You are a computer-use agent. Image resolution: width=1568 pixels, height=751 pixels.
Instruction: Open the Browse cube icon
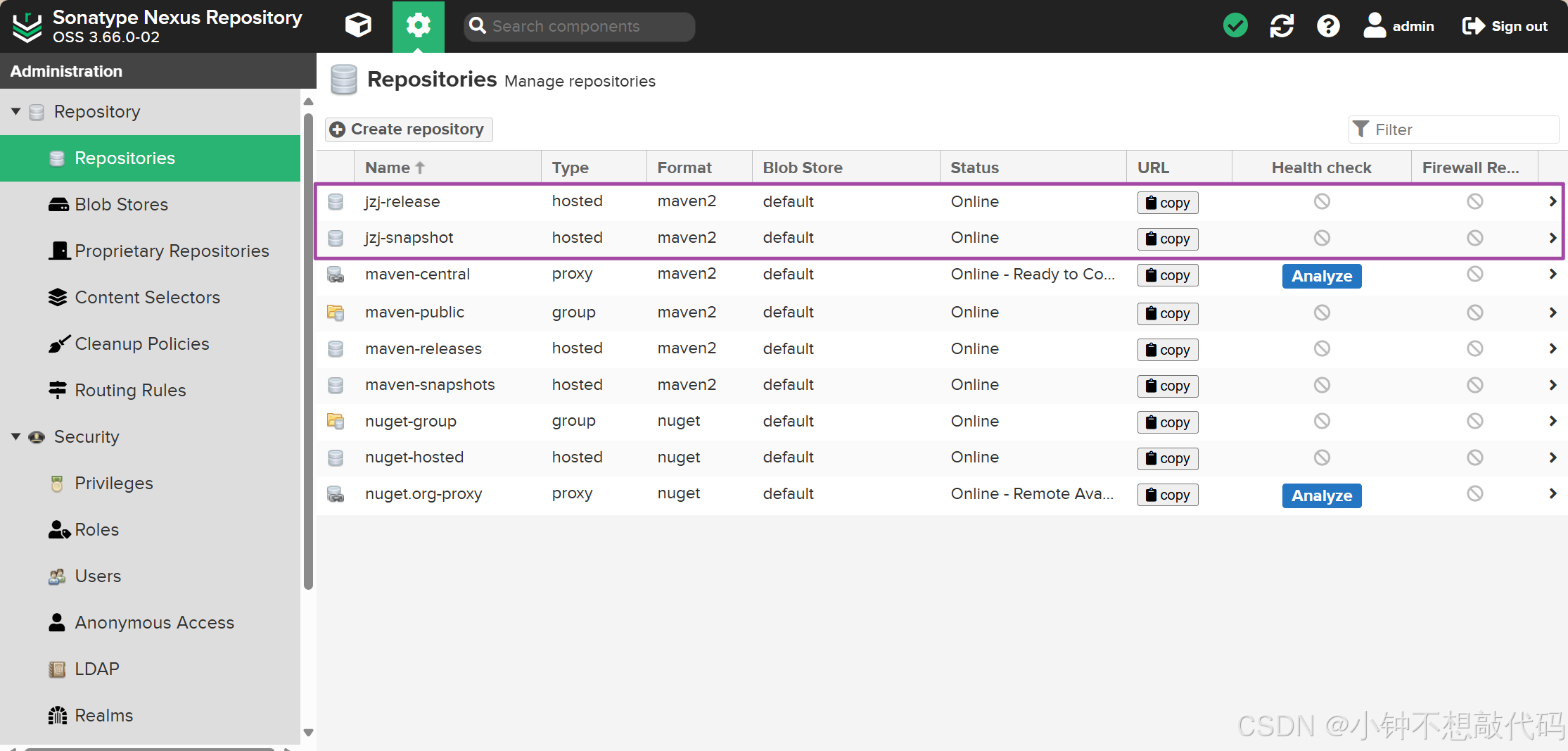pyautogui.click(x=358, y=26)
